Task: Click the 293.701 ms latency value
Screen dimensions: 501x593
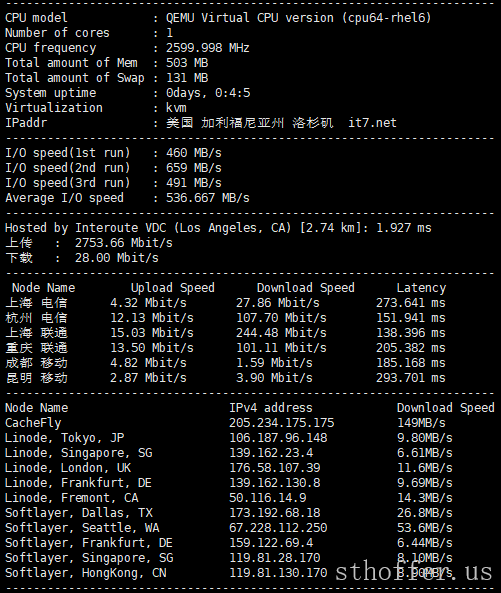Action: coord(411,378)
